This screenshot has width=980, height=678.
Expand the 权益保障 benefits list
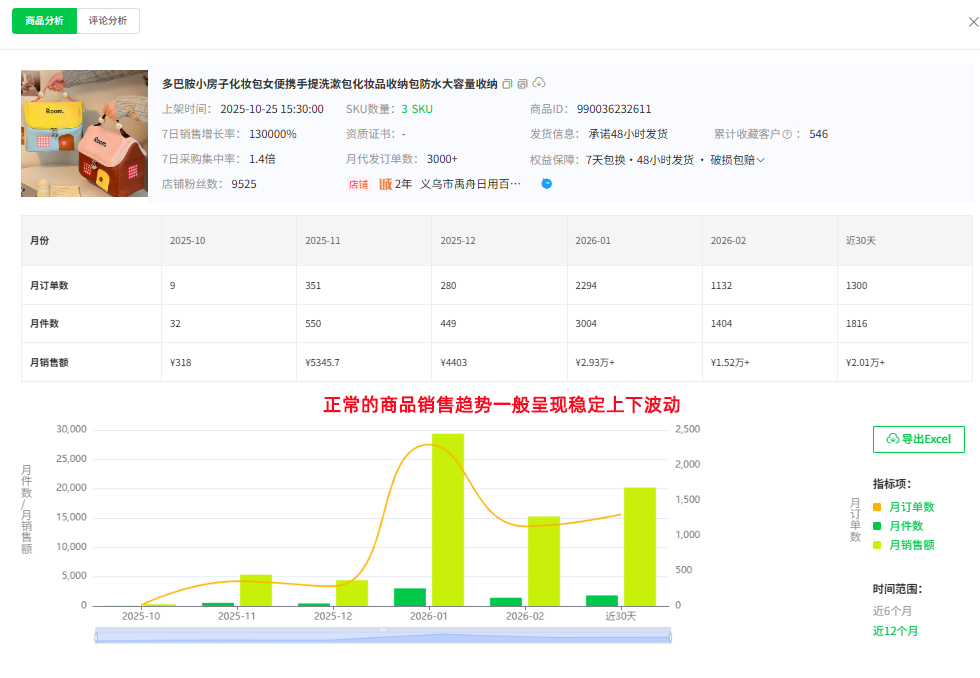[x=762, y=161]
